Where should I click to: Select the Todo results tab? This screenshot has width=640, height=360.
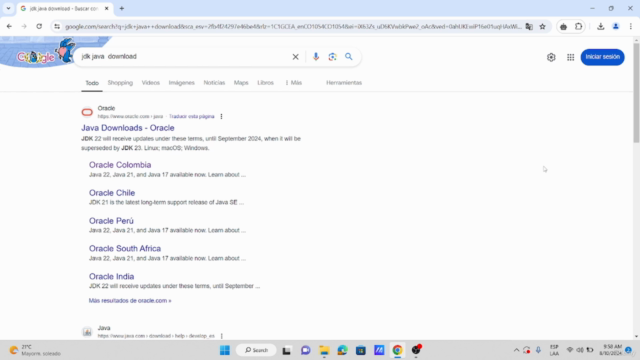(x=92, y=83)
